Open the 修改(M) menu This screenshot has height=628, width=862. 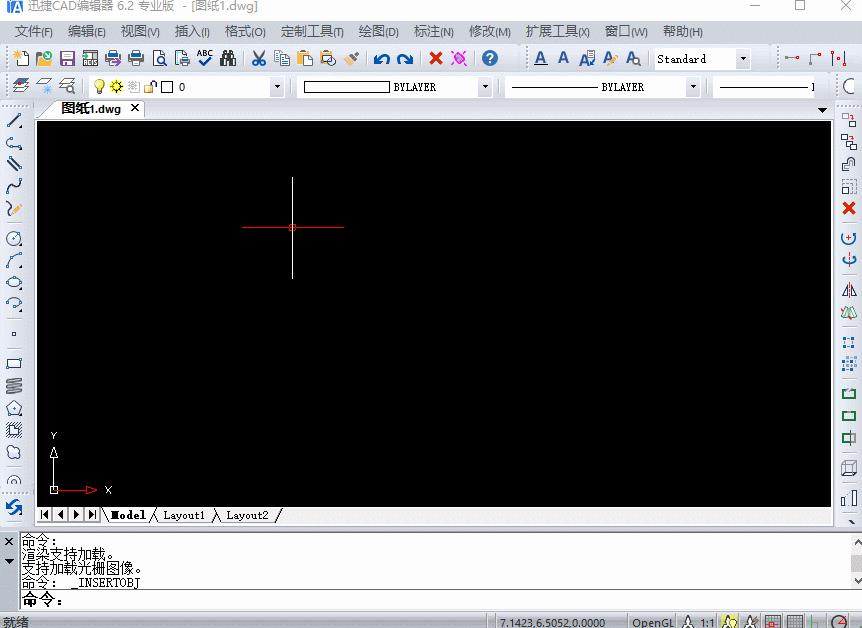click(490, 32)
